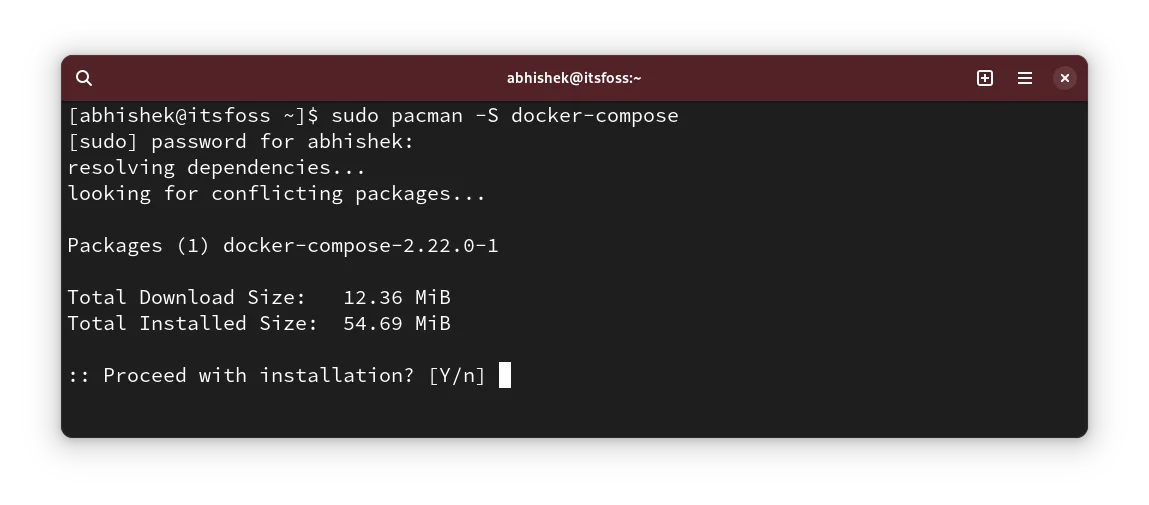The image size is (1149, 505).
Task: Close the terminal window
Action: point(1065,78)
